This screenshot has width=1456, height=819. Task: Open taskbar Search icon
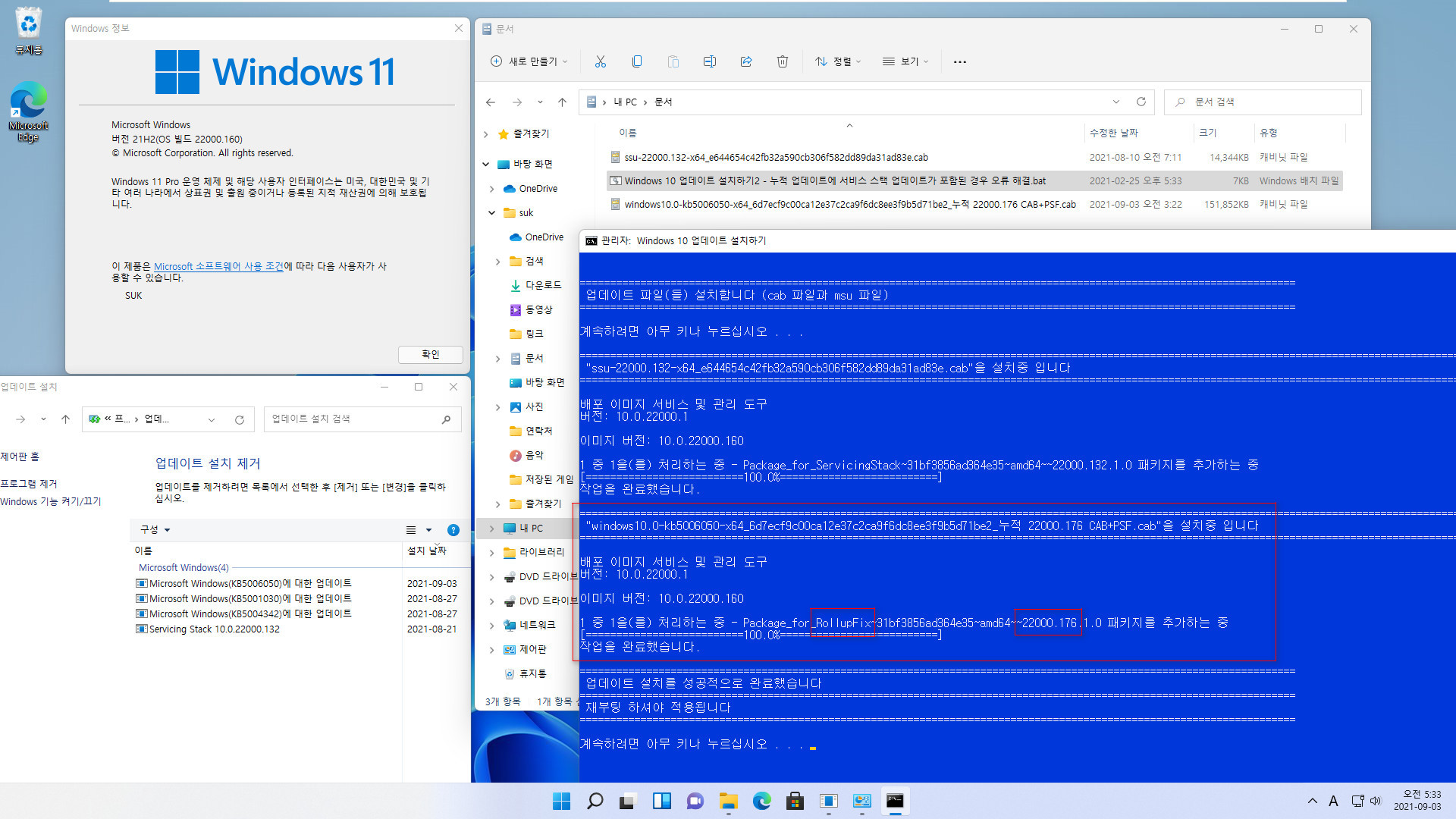tap(595, 801)
